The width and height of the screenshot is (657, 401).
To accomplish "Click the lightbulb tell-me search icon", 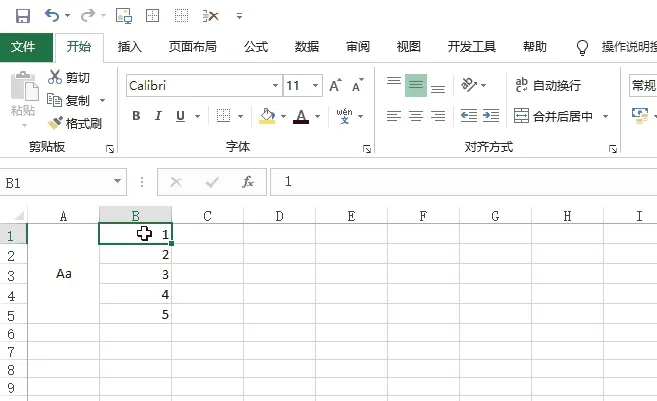I will 582,47.
